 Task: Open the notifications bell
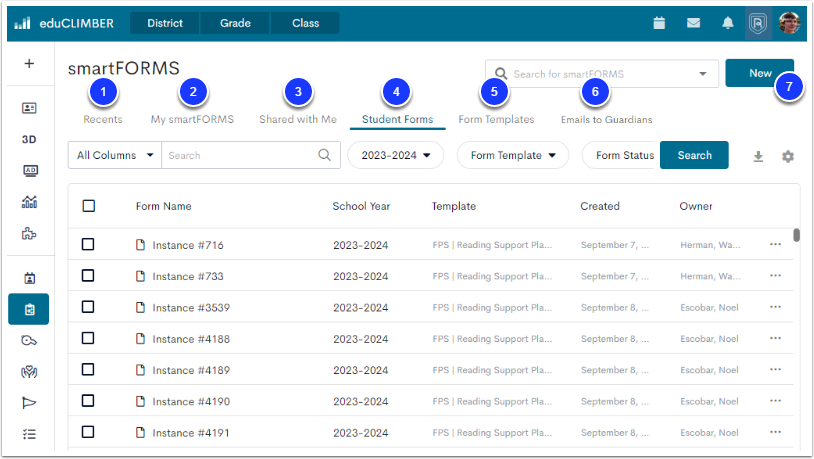(727, 23)
